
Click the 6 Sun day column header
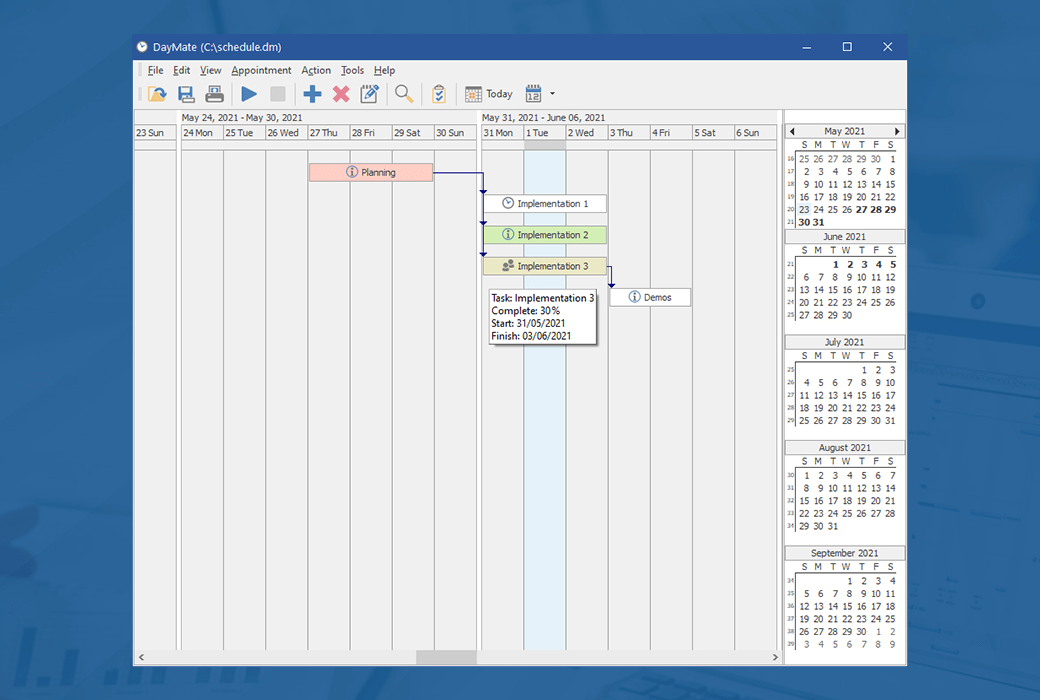(755, 133)
